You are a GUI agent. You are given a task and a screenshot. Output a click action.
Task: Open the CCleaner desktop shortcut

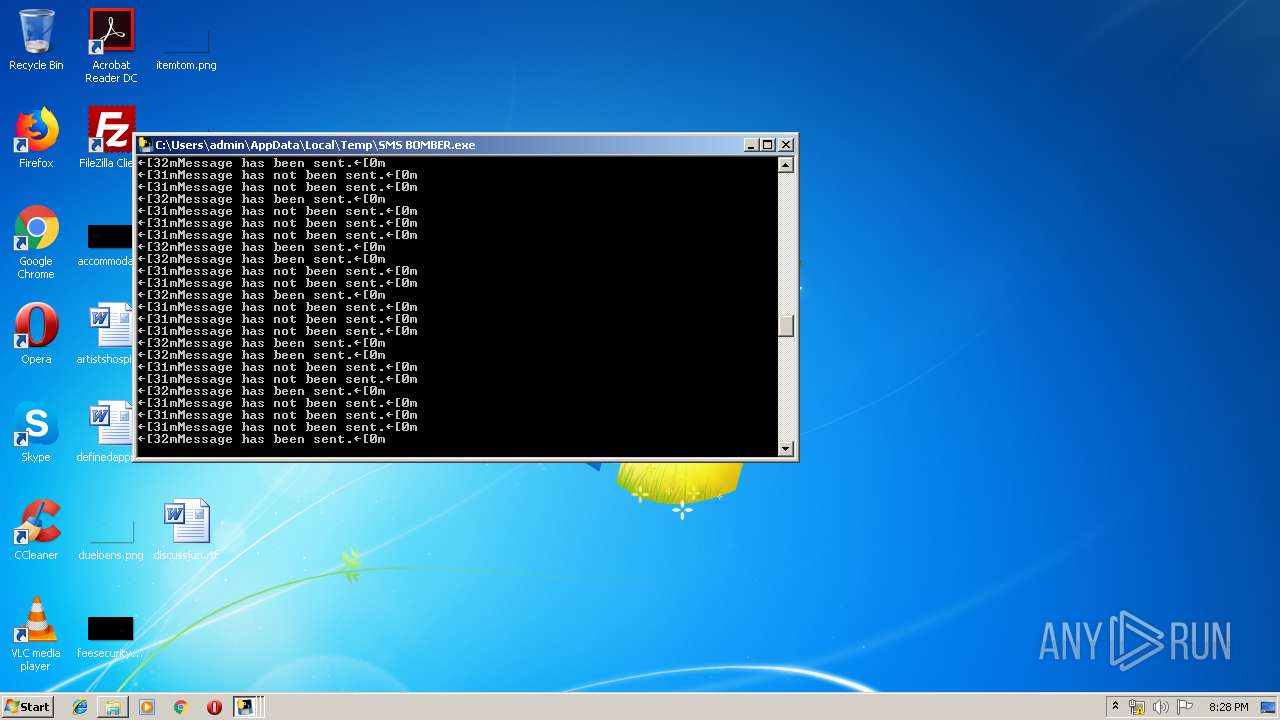[x=36, y=530]
